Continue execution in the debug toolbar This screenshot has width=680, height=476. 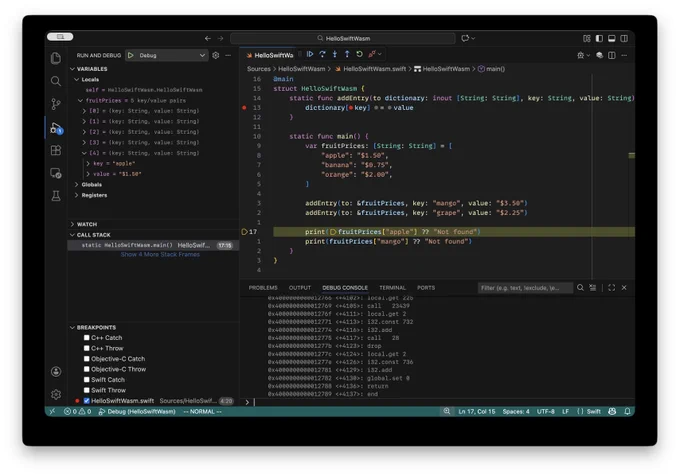pyautogui.click(x=310, y=54)
